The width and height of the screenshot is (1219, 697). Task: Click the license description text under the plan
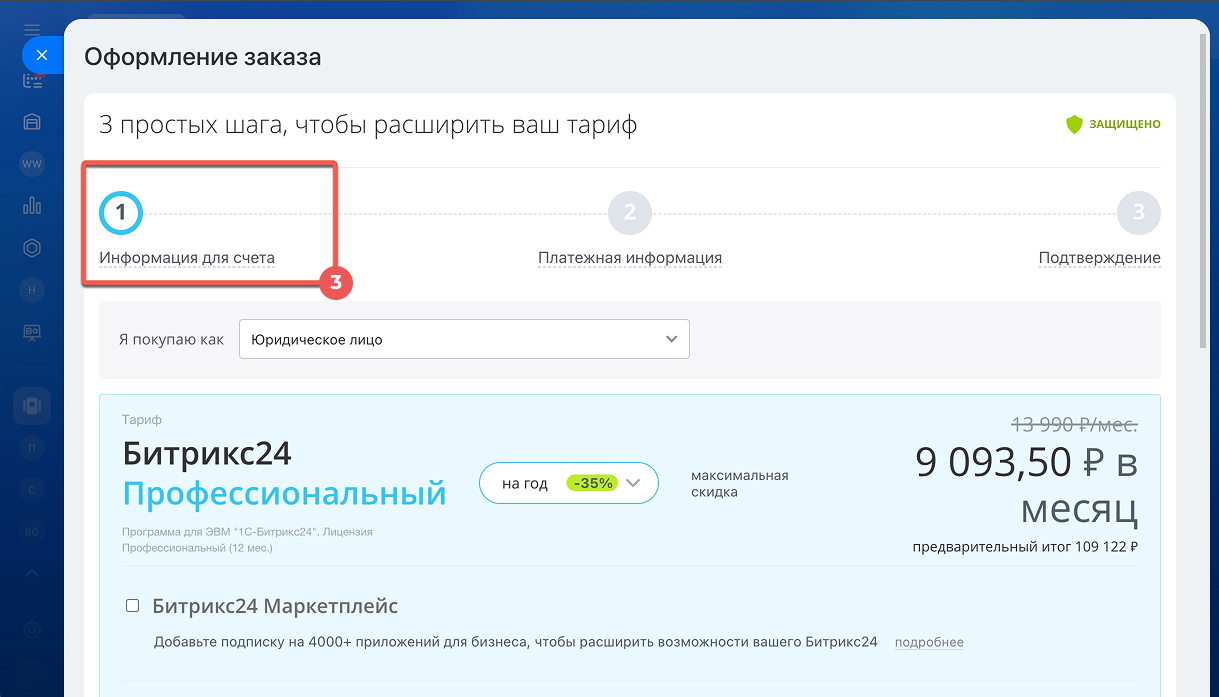tap(248, 540)
